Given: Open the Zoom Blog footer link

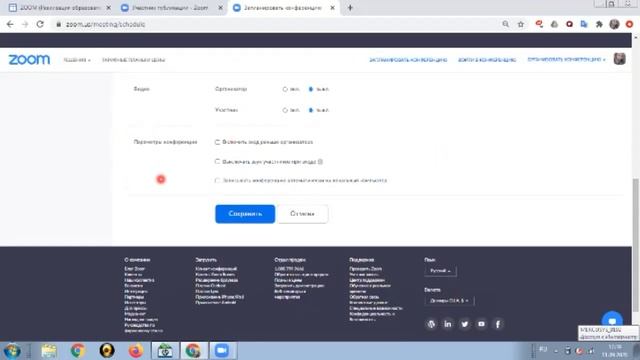Looking at the screenshot, I should pyautogui.click(x=135, y=269).
